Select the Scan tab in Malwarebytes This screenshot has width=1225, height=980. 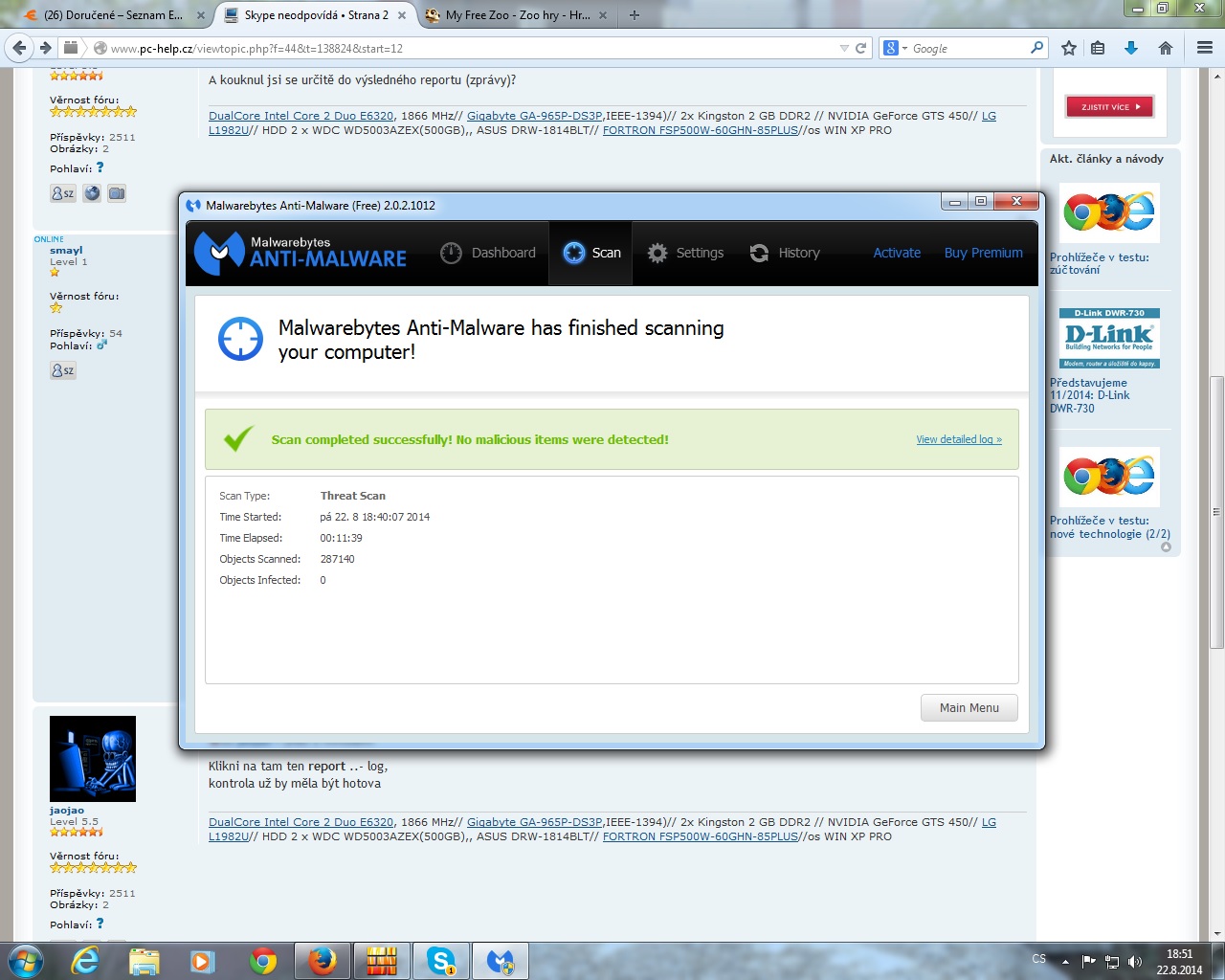[x=591, y=253]
